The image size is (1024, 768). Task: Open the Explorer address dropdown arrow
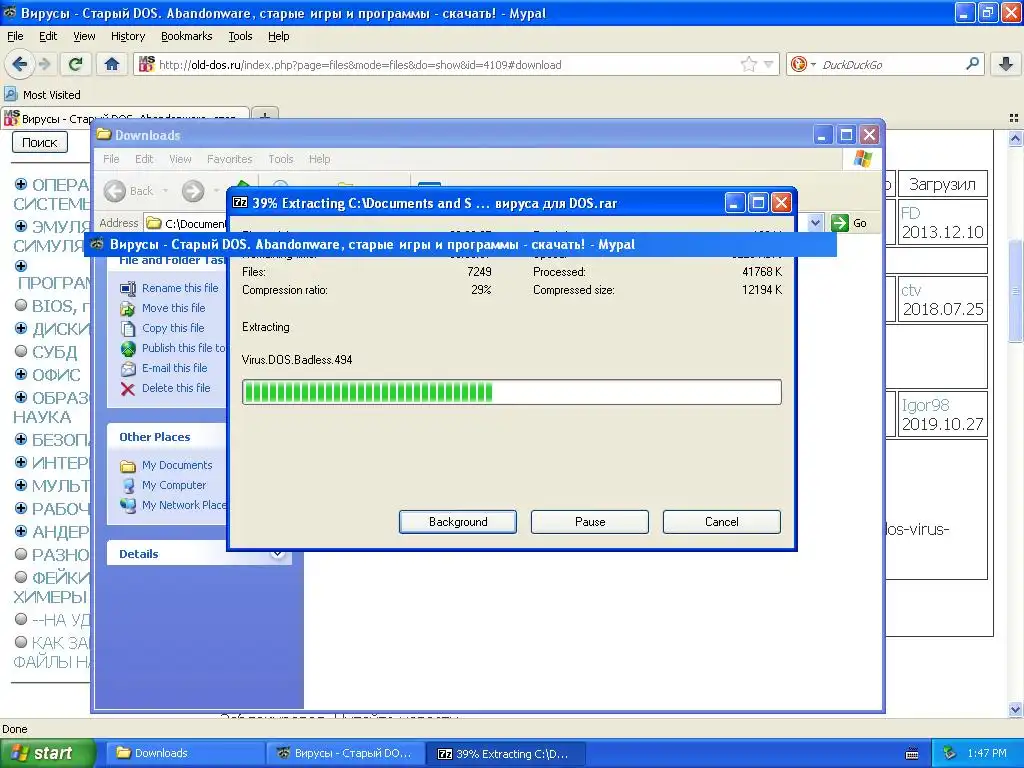coord(815,223)
